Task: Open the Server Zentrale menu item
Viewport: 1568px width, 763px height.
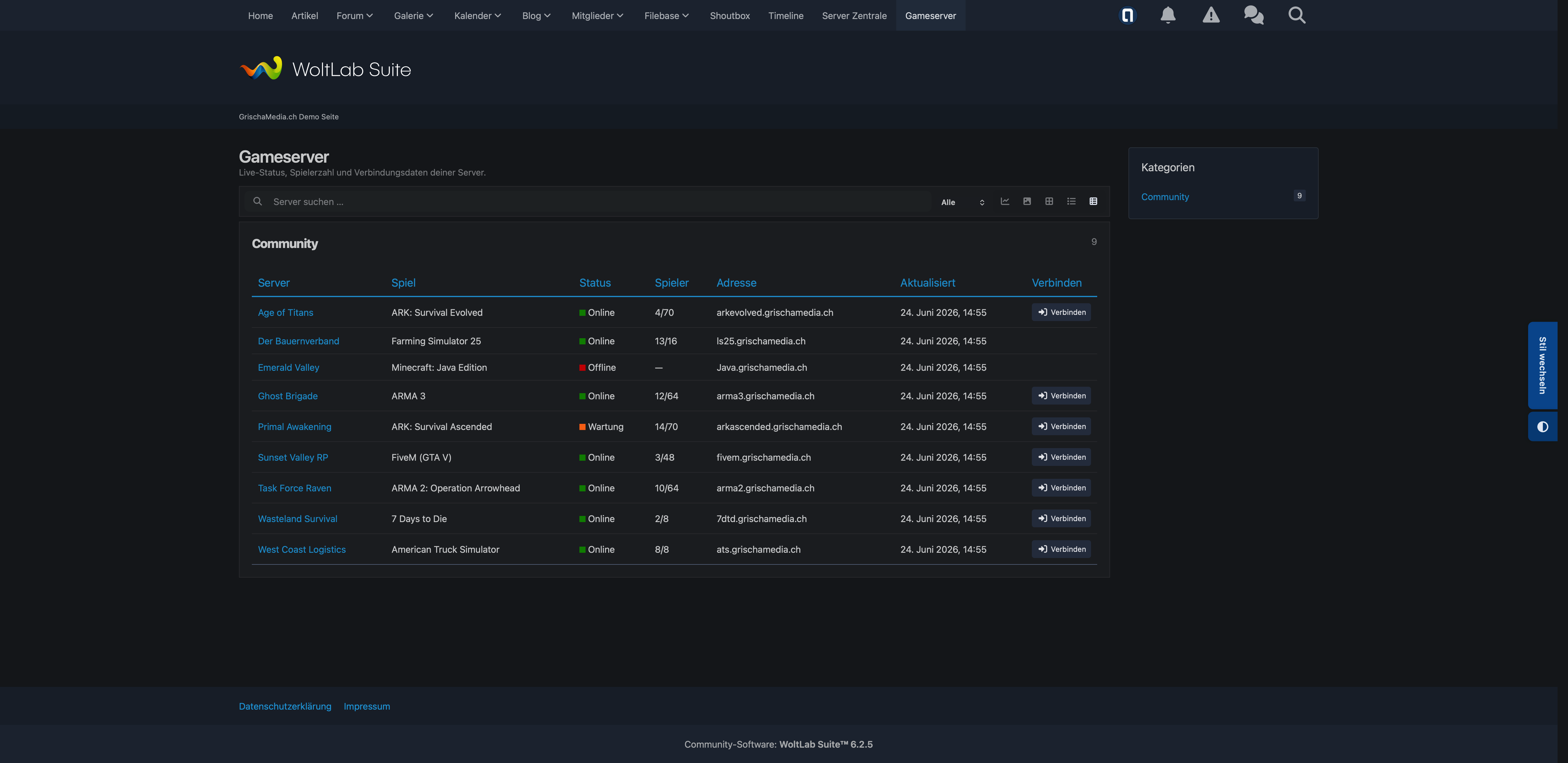Action: pyautogui.click(x=854, y=16)
